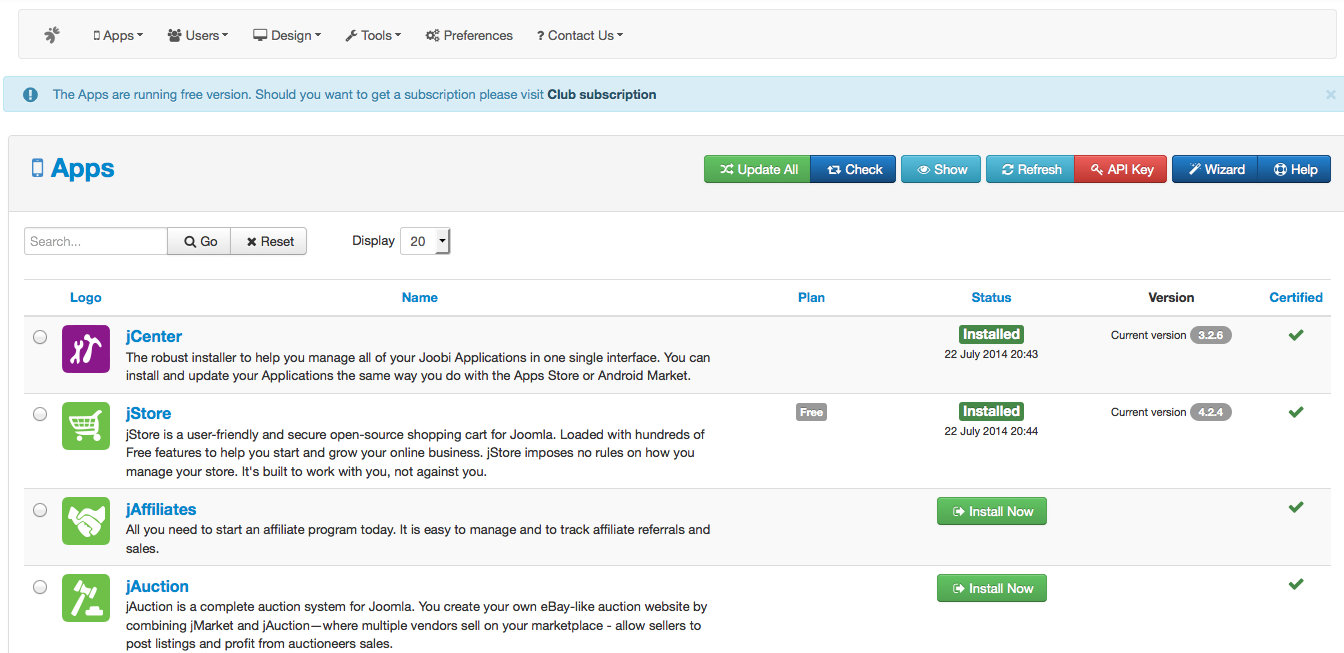Image resolution: width=1344 pixels, height=653 pixels.
Task: Open the jStore app link
Action: [x=148, y=413]
